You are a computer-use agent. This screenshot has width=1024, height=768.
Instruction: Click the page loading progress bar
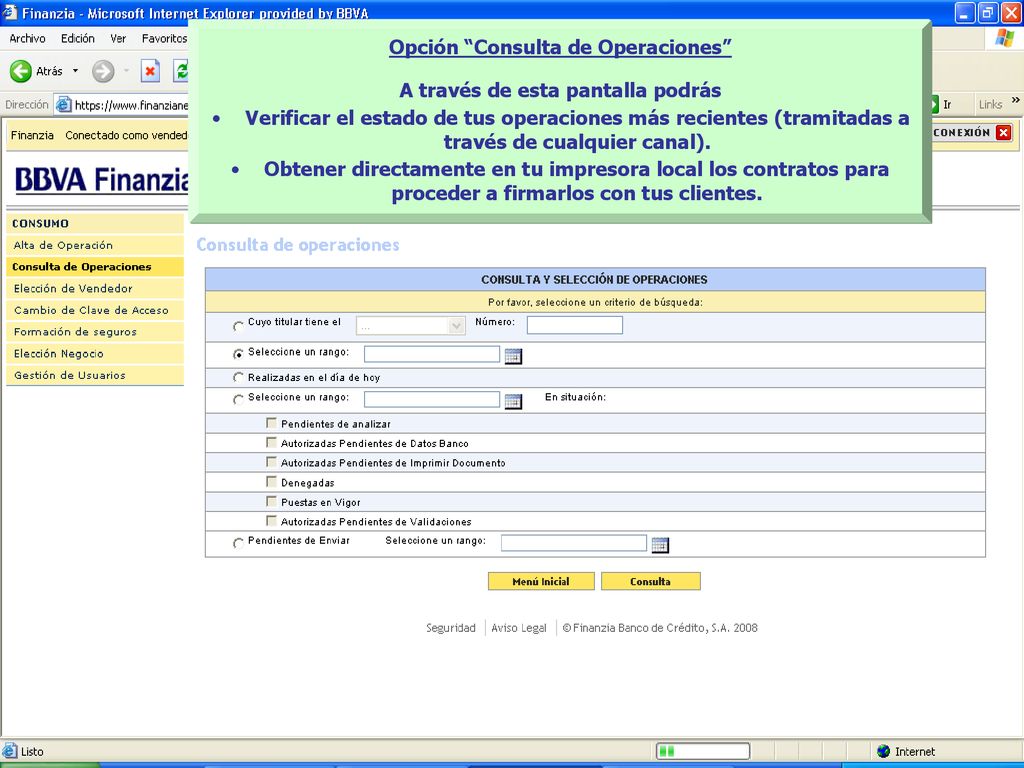[703, 751]
